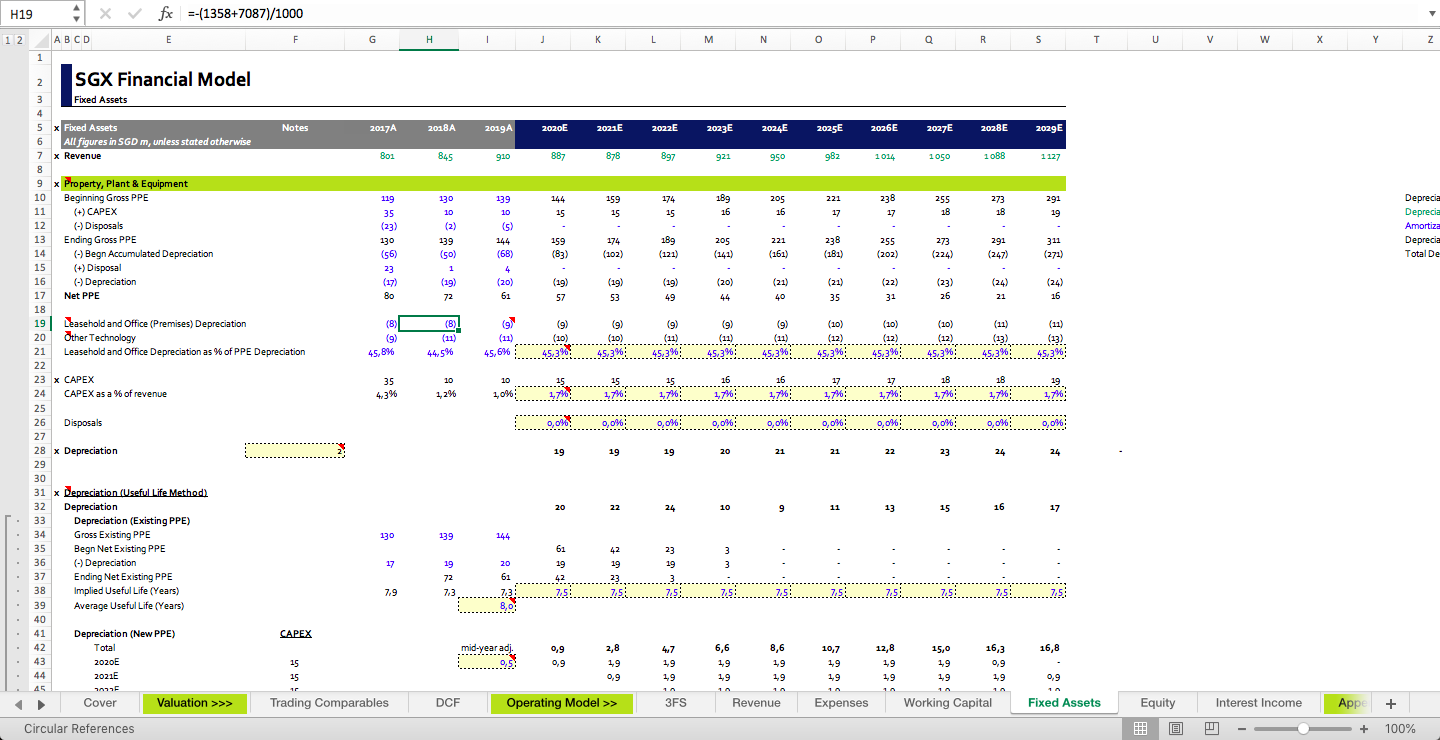Image resolution: width=1440 pixels, height=740 pixels.
Task: Select the 2020E column heading cell
Action: click(x=554, y=128)
